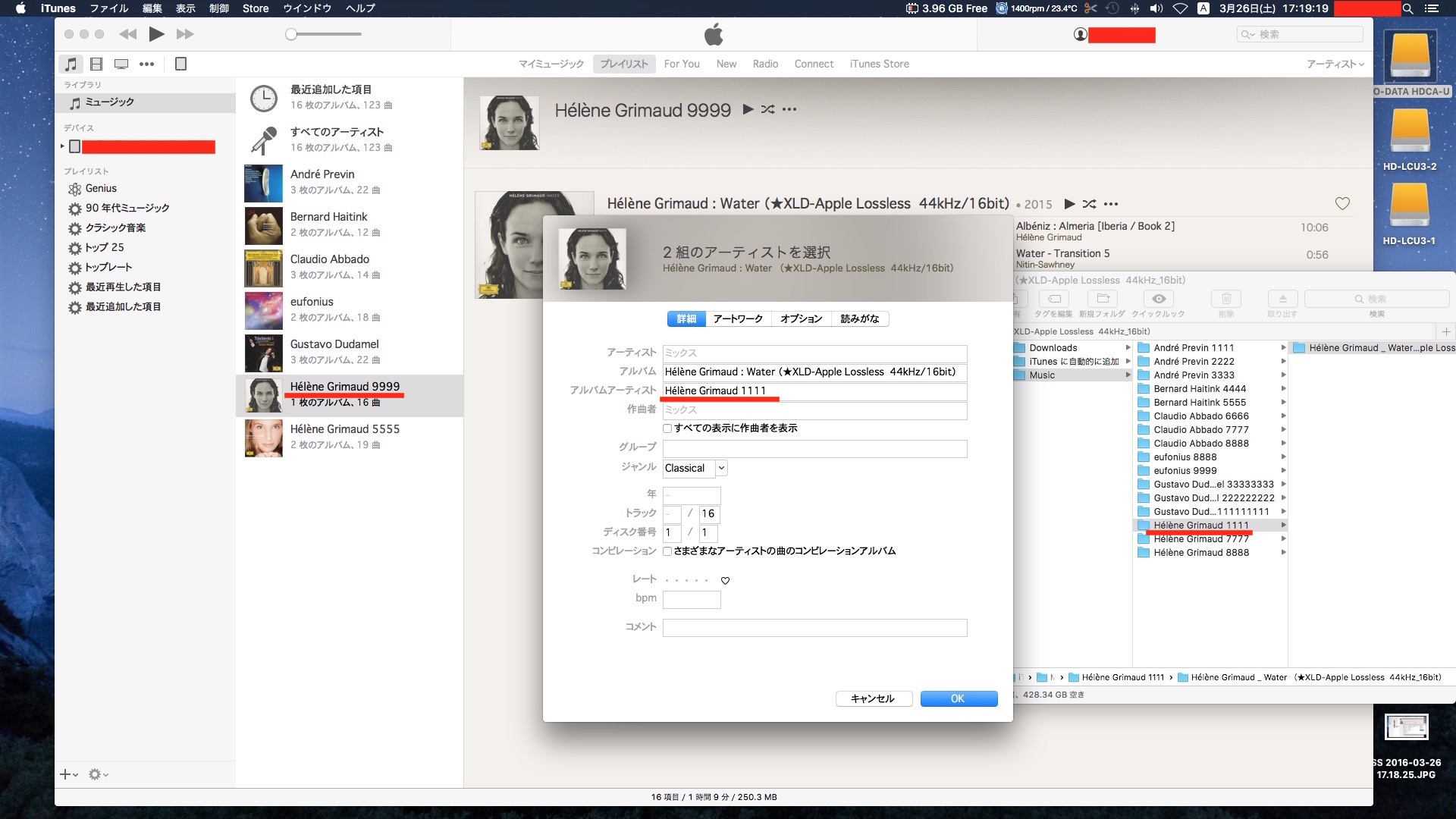Check the compilation album checkbox
This screenshot has width=1456, height=819.
[667, 551]
